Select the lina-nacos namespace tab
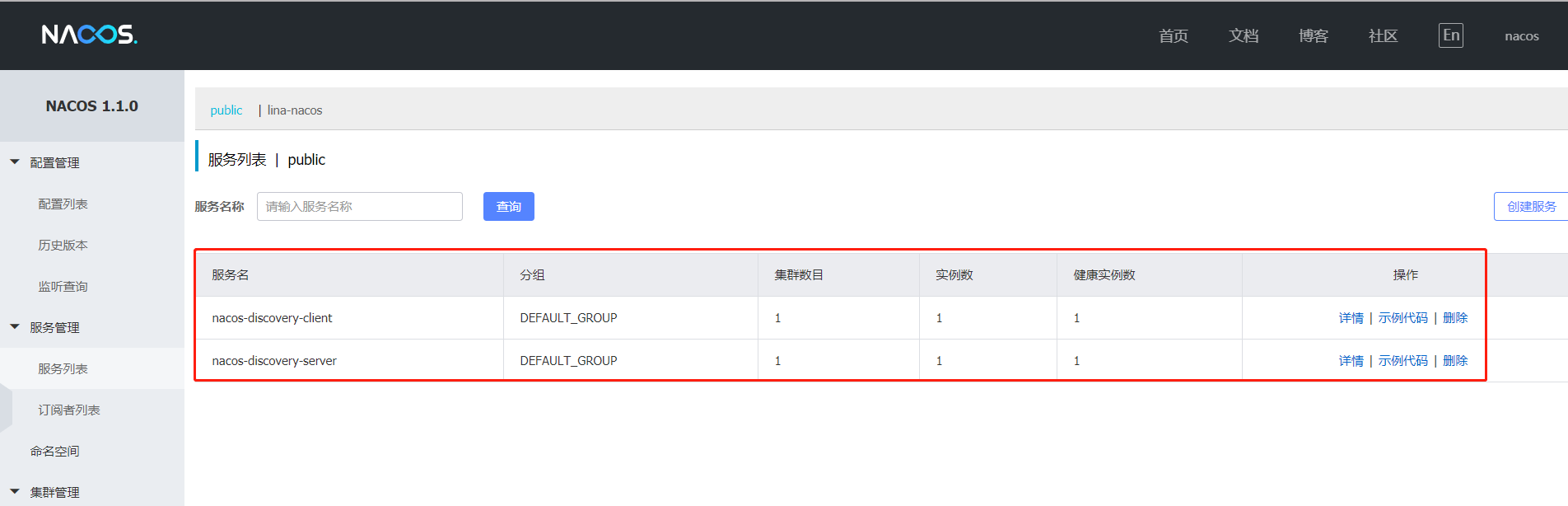The width and height of the screenshot is (1568, 506). click(295, 110)
